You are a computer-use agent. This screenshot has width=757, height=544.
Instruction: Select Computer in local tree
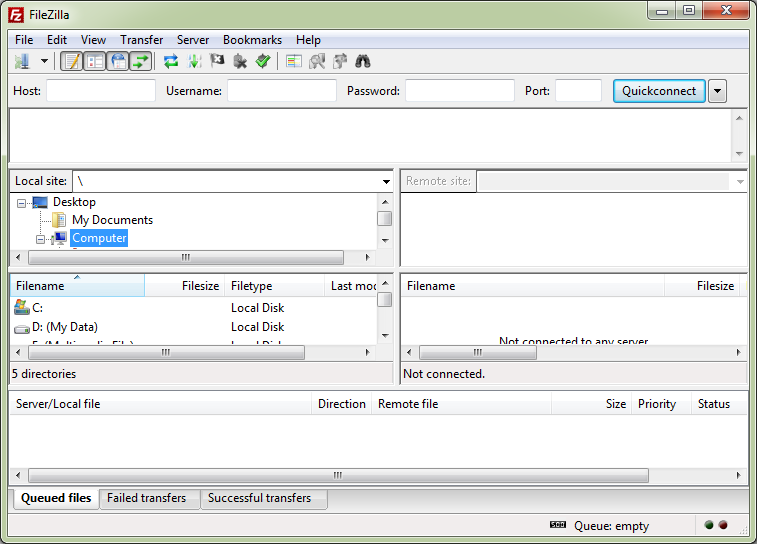click(x=99, y=238)
